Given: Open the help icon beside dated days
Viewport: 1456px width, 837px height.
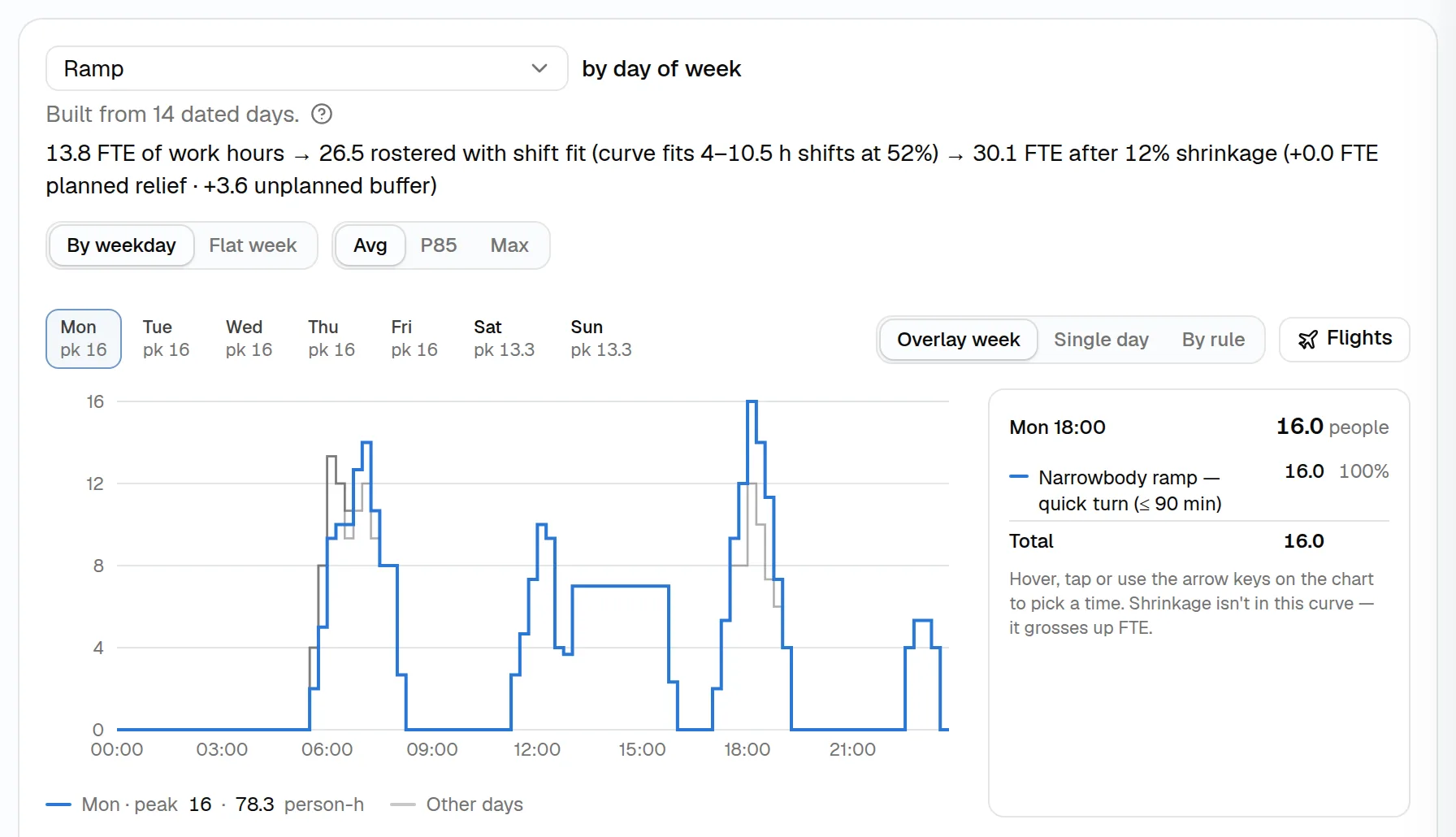Looking at the screenshot, I should click(x=322, y=114).
